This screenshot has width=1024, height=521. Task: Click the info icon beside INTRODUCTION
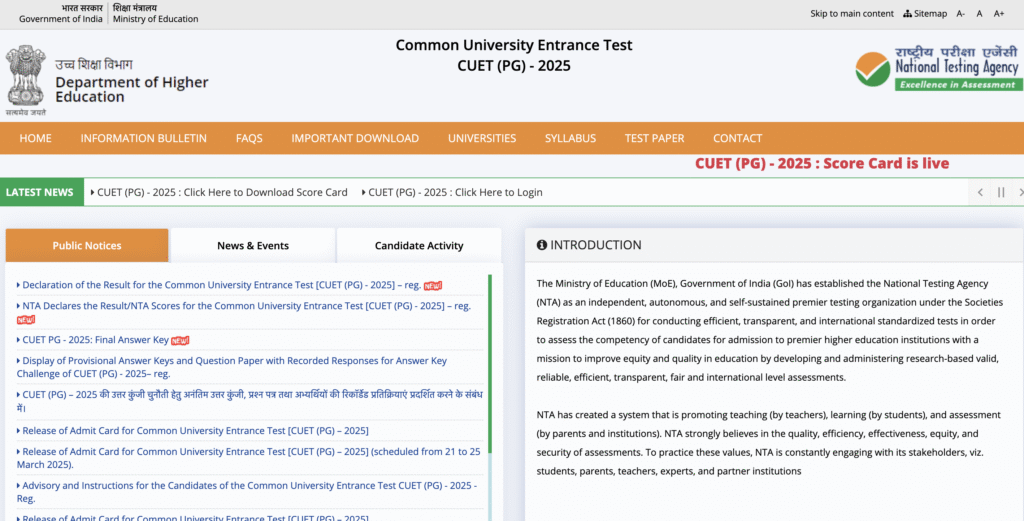pos(541,245)
